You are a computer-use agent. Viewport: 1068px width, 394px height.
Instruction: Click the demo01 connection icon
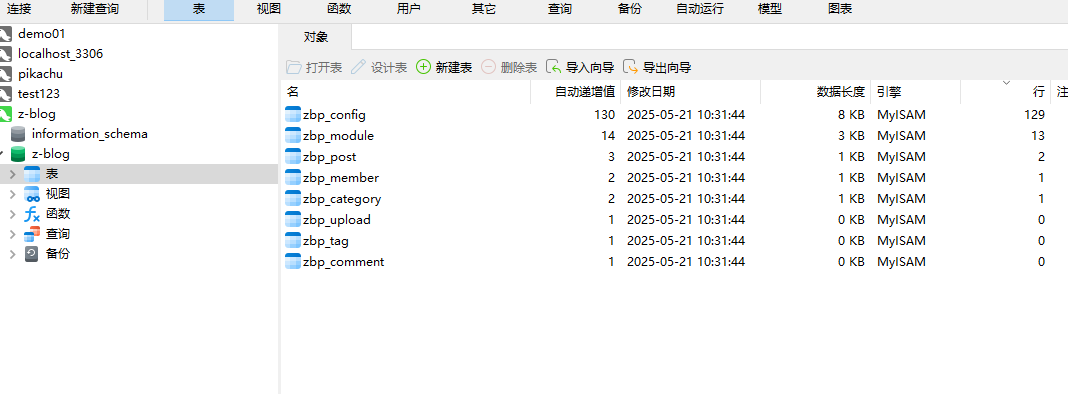(x=6, y=34)
